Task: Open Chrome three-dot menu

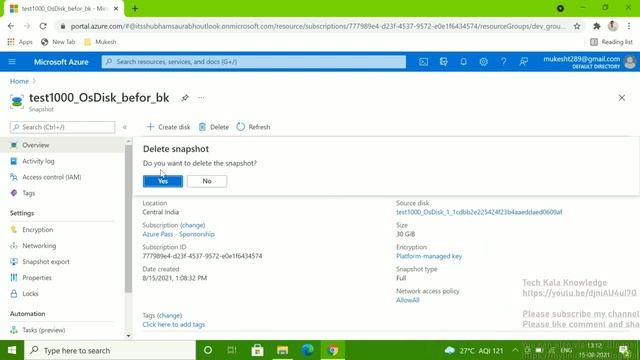Action: [x=629, y=26]
